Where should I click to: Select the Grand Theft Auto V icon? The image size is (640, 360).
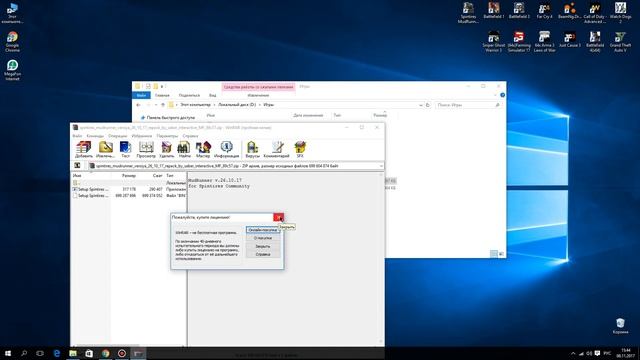pyautogui.click(x=620, y=42)
